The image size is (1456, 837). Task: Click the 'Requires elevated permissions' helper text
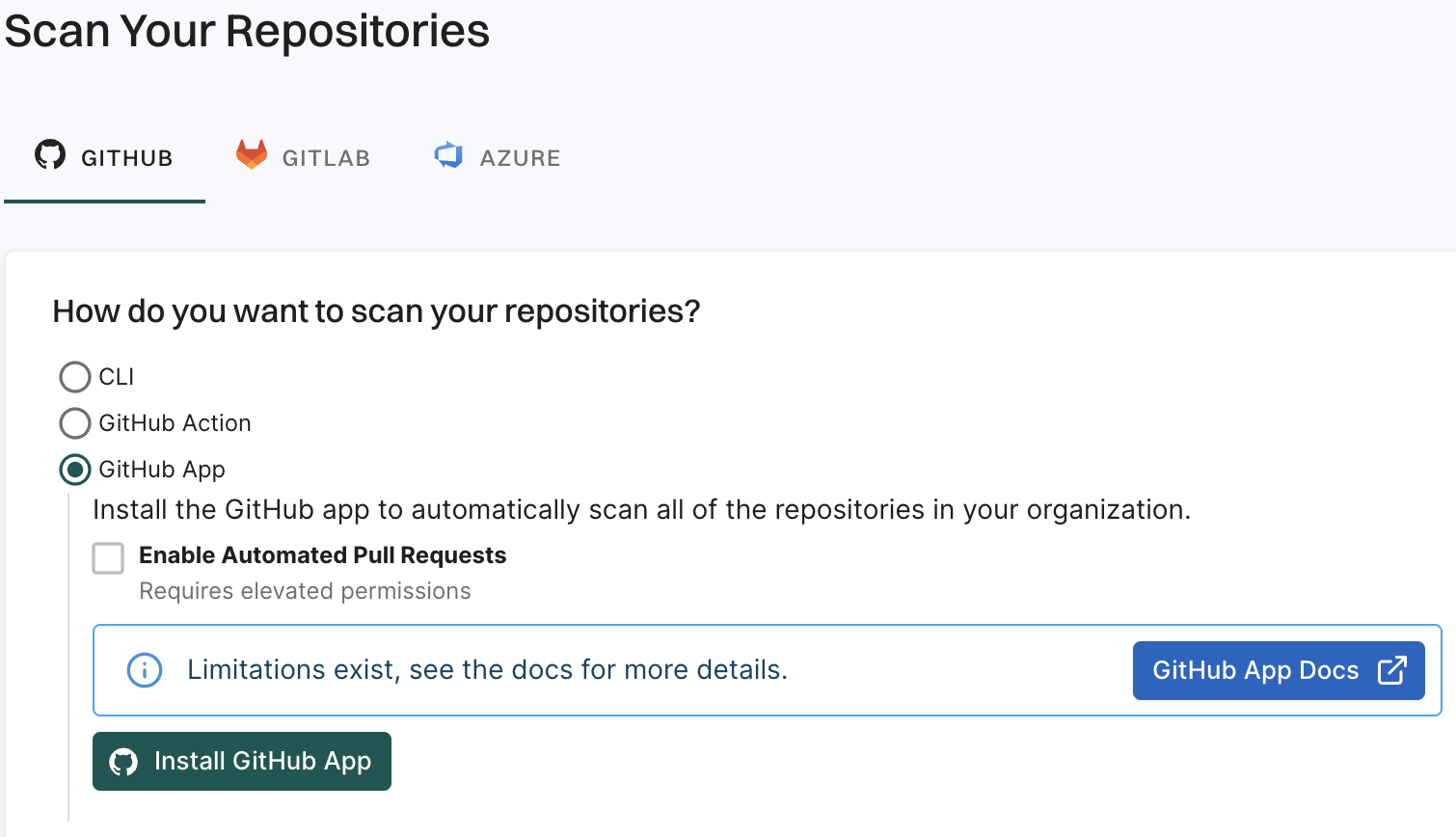[x=305, y=591]
